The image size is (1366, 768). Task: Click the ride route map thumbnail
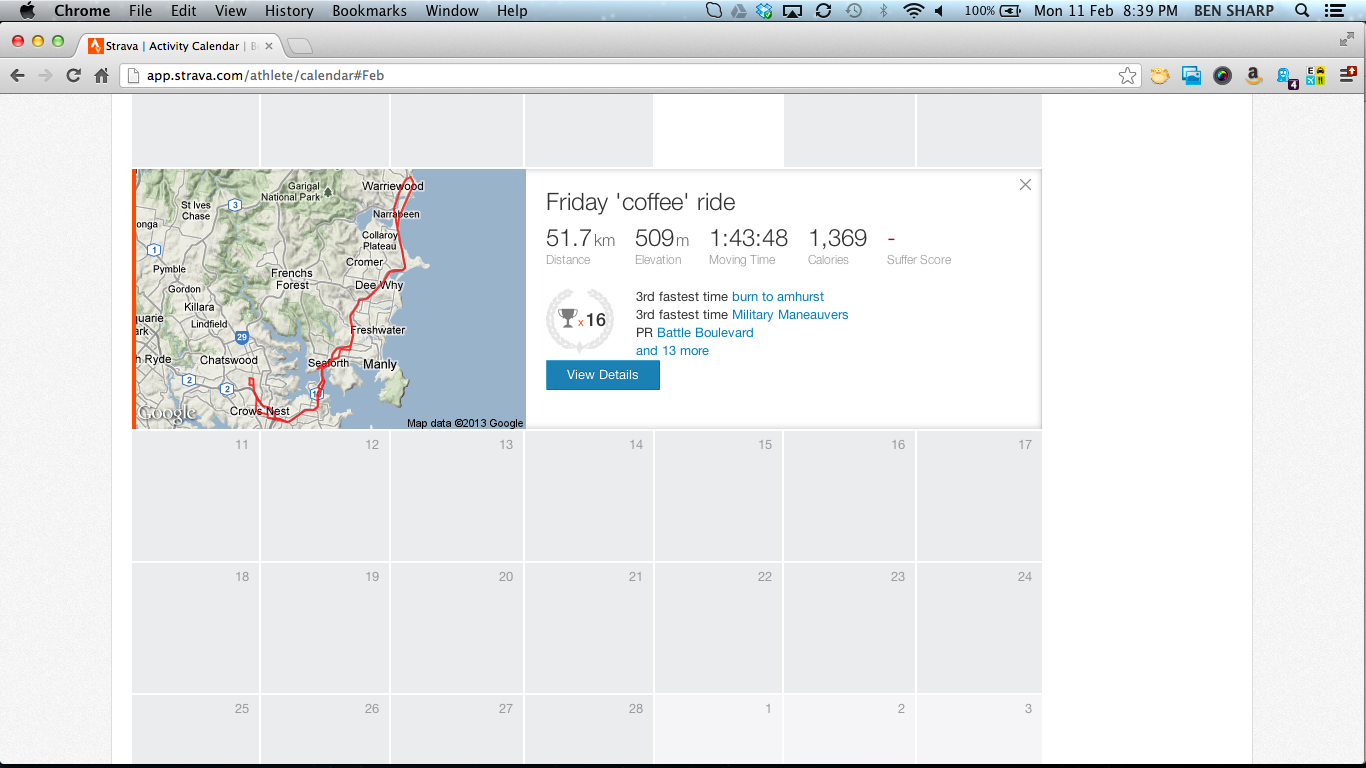tap(330, 298)
